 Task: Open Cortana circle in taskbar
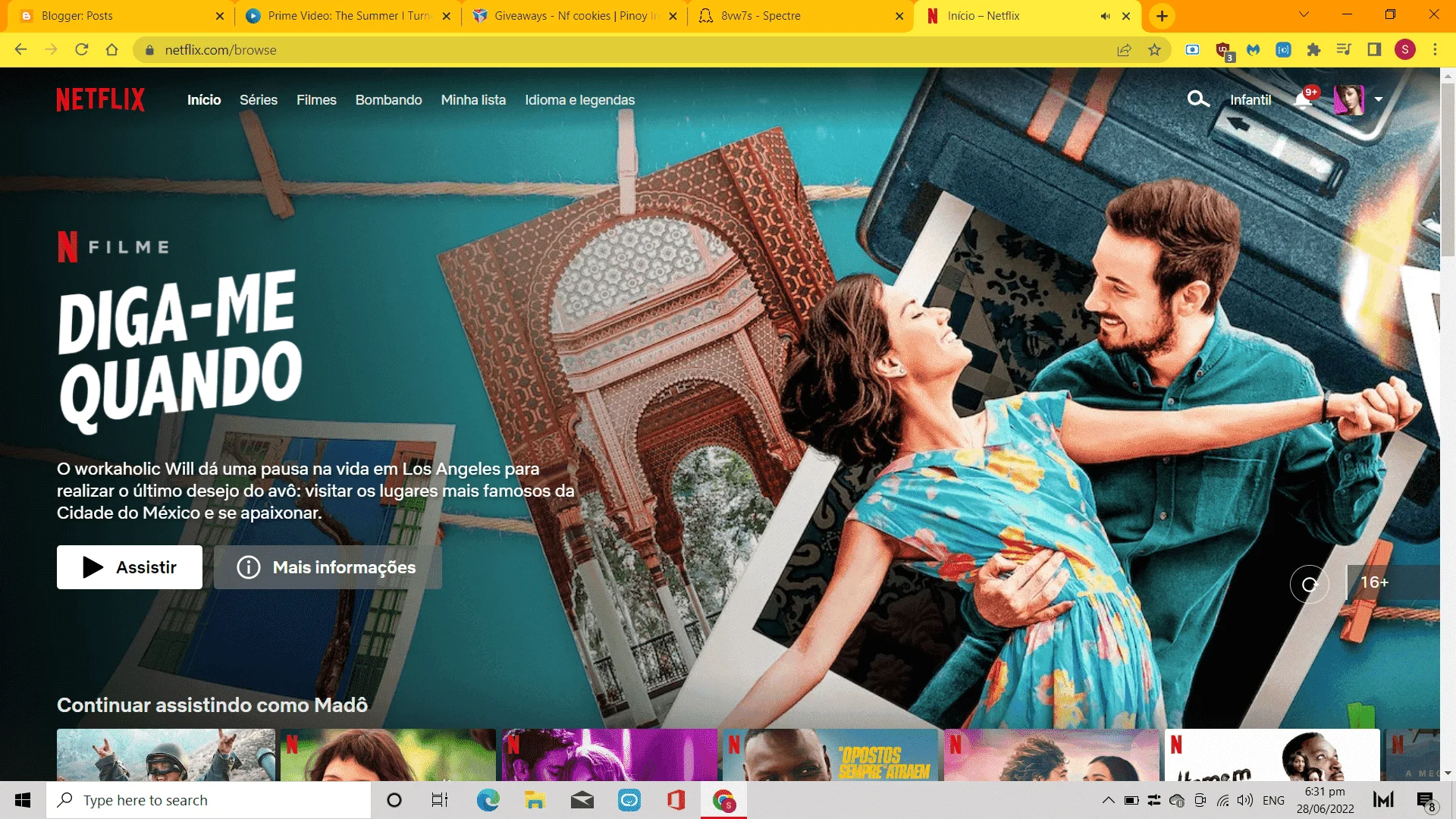[394, 800]
